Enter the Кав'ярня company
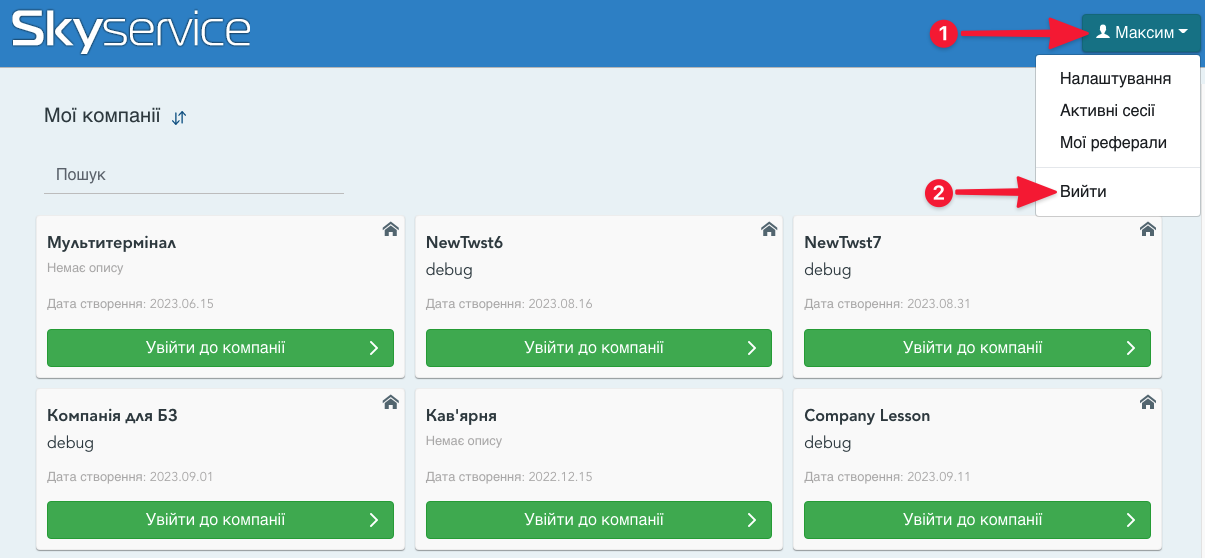Screen dimensions: 1205x558 (598, 520)
